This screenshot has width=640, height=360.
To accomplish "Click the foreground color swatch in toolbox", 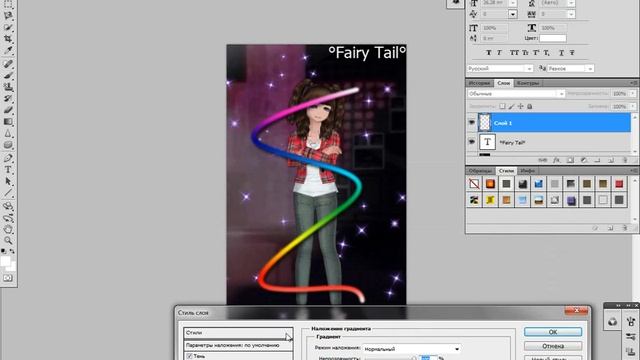I will tap(4, 261).
